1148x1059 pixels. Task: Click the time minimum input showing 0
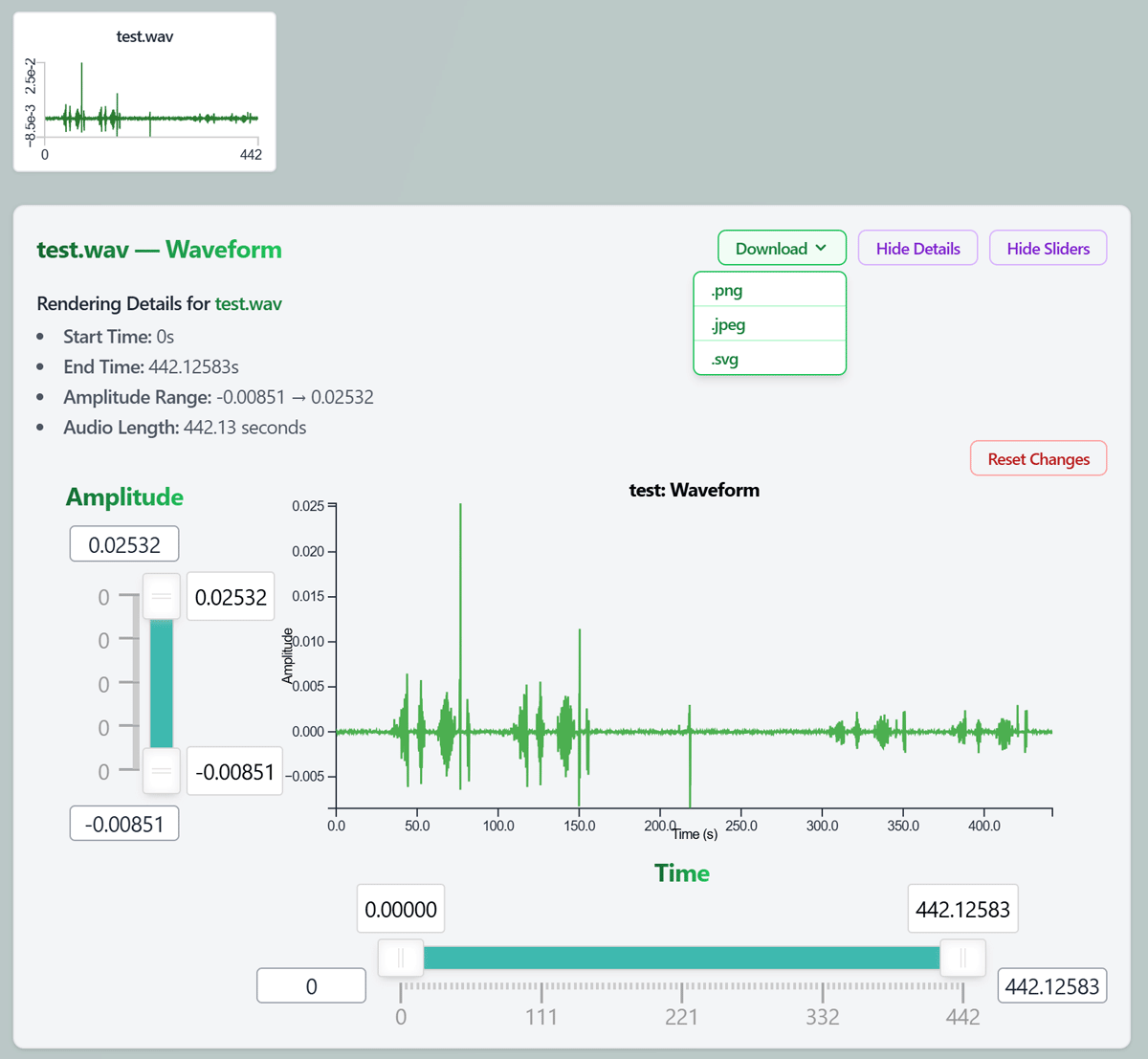pyautogui.click(x=311, y=986)
